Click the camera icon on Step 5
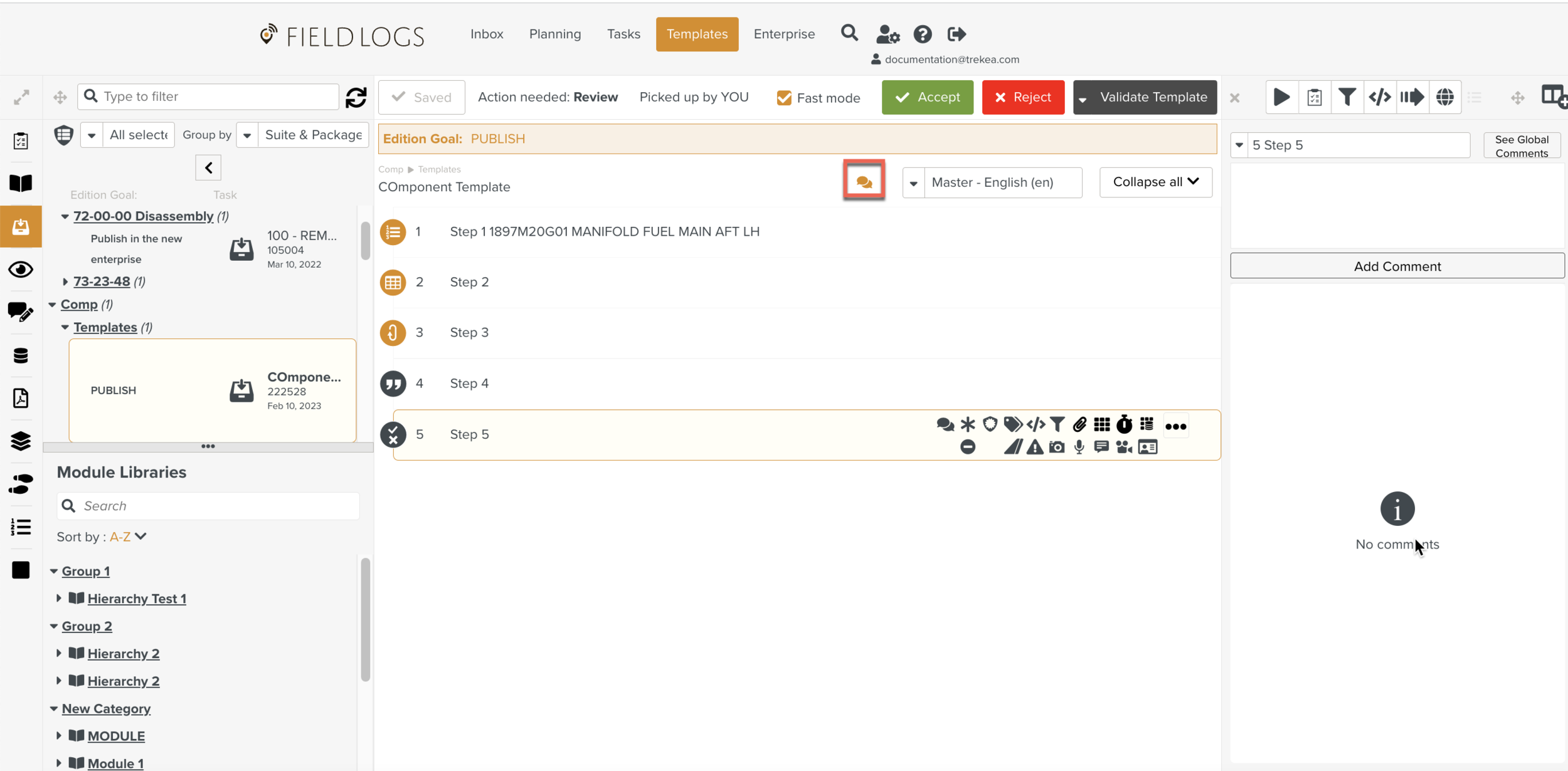 tap(1057, 447)
